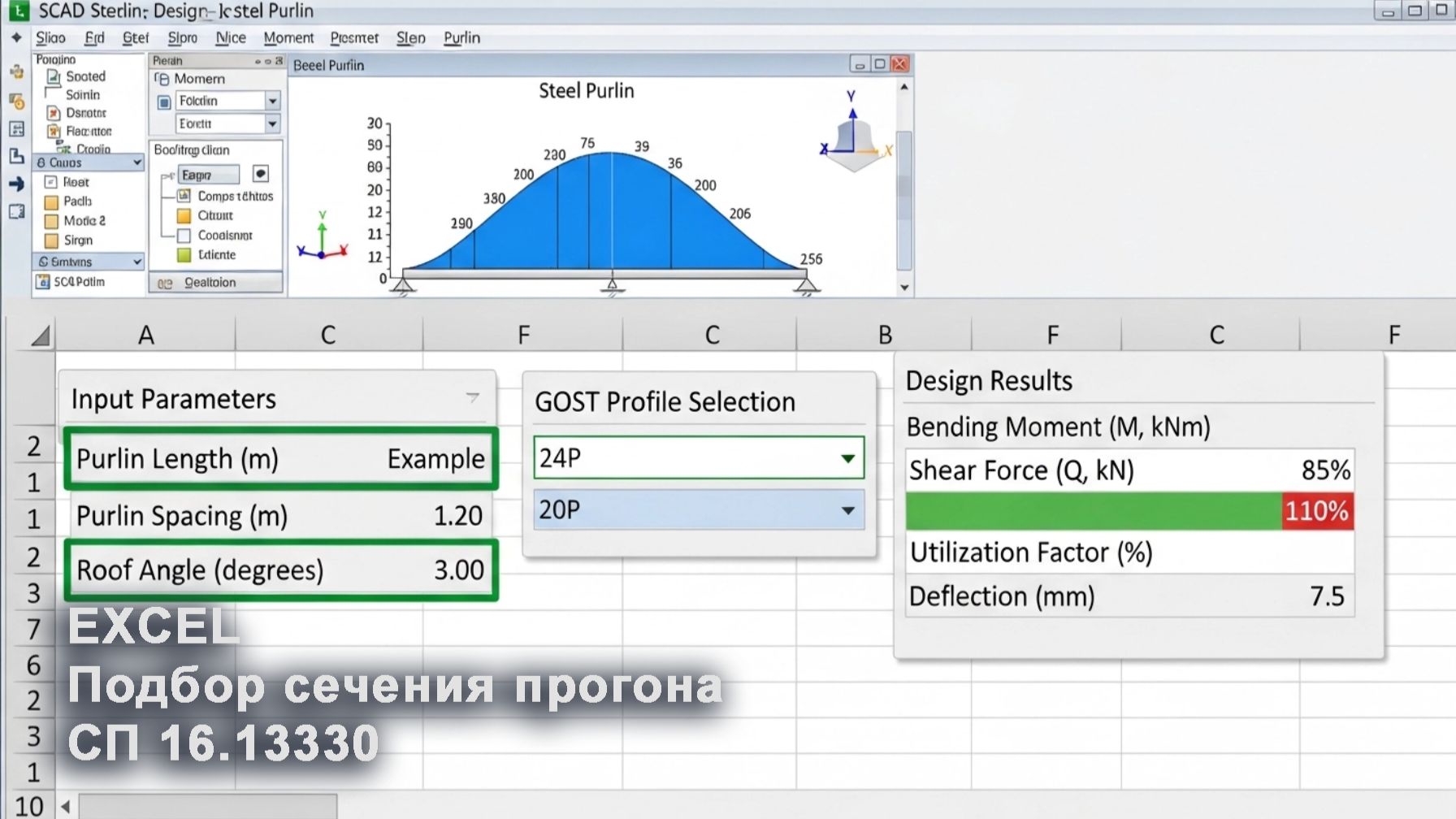Open the Erd menu
Screen dimensions: 1456x819
[x=95, y=38]
